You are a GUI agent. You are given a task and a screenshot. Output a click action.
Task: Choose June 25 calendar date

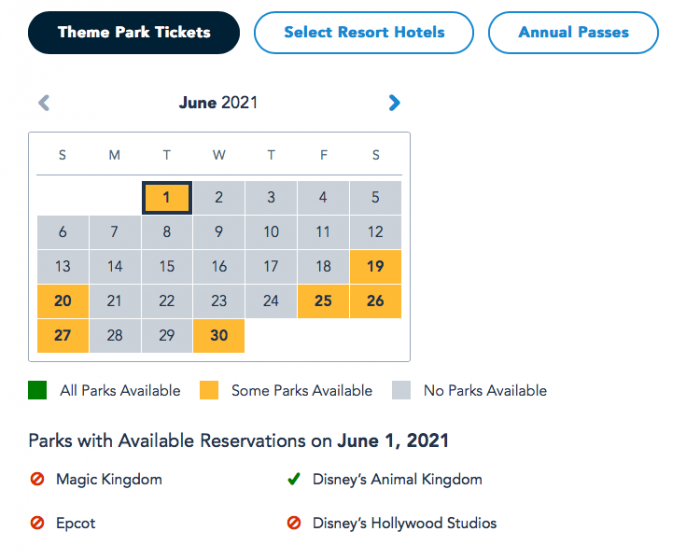click(x=323, y=301)
